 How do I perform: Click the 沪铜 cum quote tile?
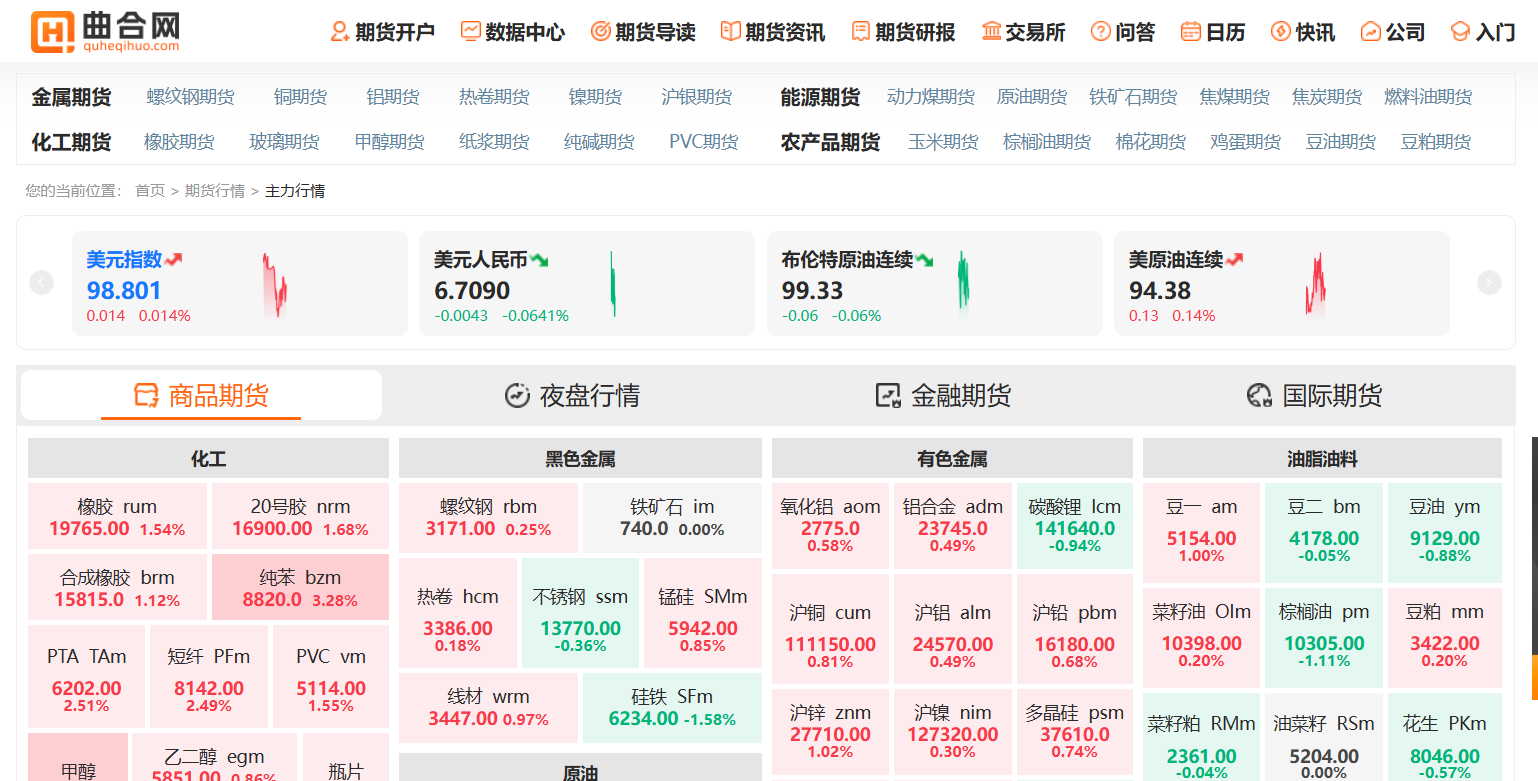pyautogui.click(x=830, y=629)
